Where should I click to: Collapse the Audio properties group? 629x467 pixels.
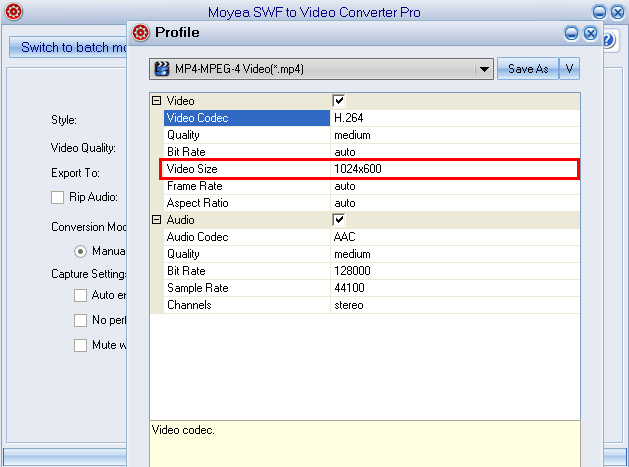point(156,220)
